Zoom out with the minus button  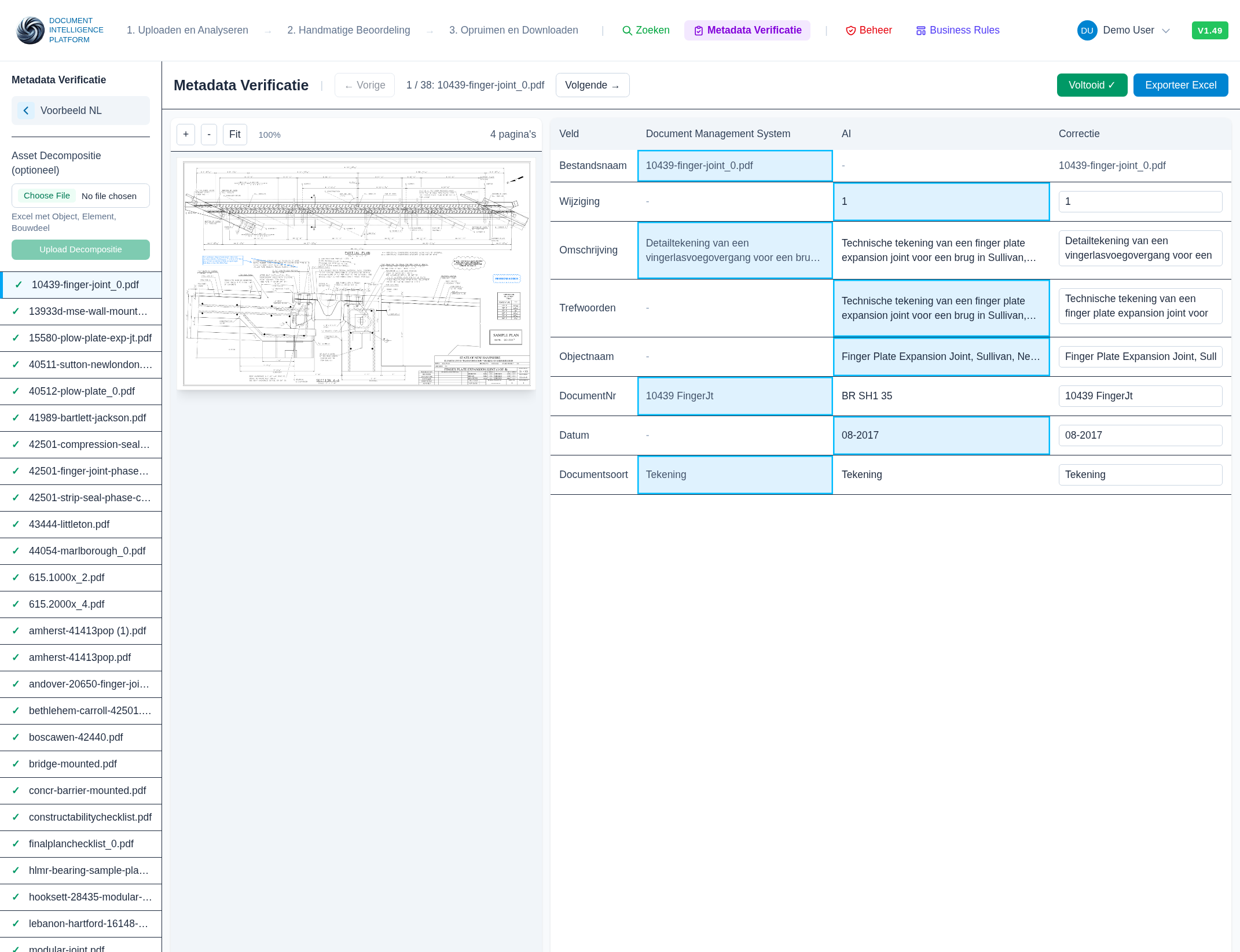point(209,134)
